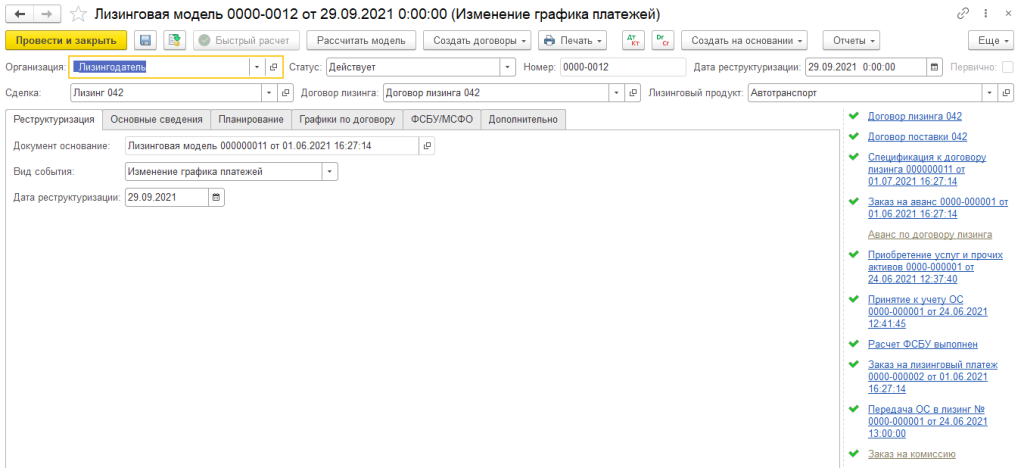Open the Документ основание reference icon
The width and height of the screenshot is (1024, 468).
coord(427,146)
